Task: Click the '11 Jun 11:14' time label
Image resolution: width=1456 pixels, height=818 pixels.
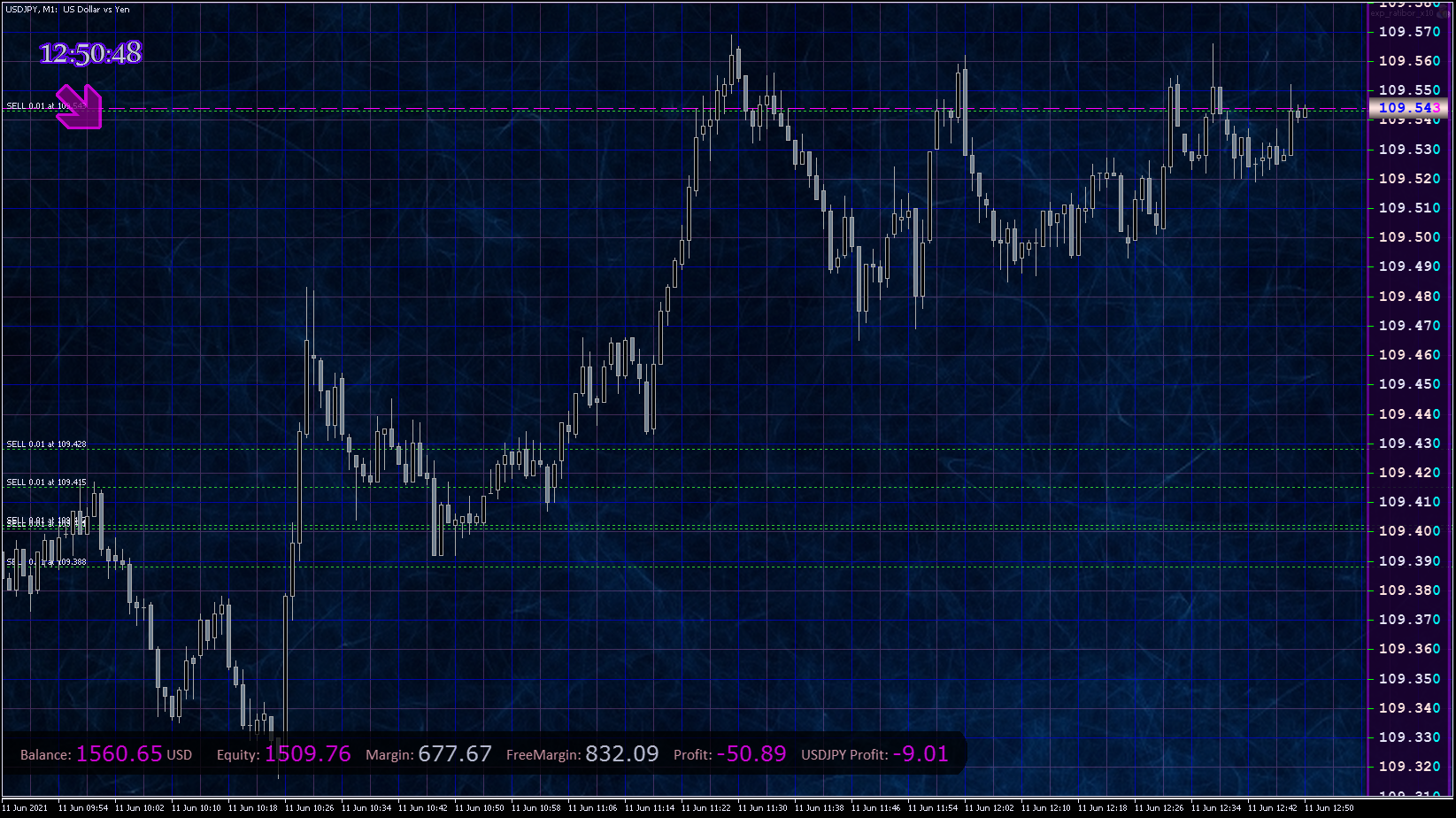Action: (x=650, y=807)
